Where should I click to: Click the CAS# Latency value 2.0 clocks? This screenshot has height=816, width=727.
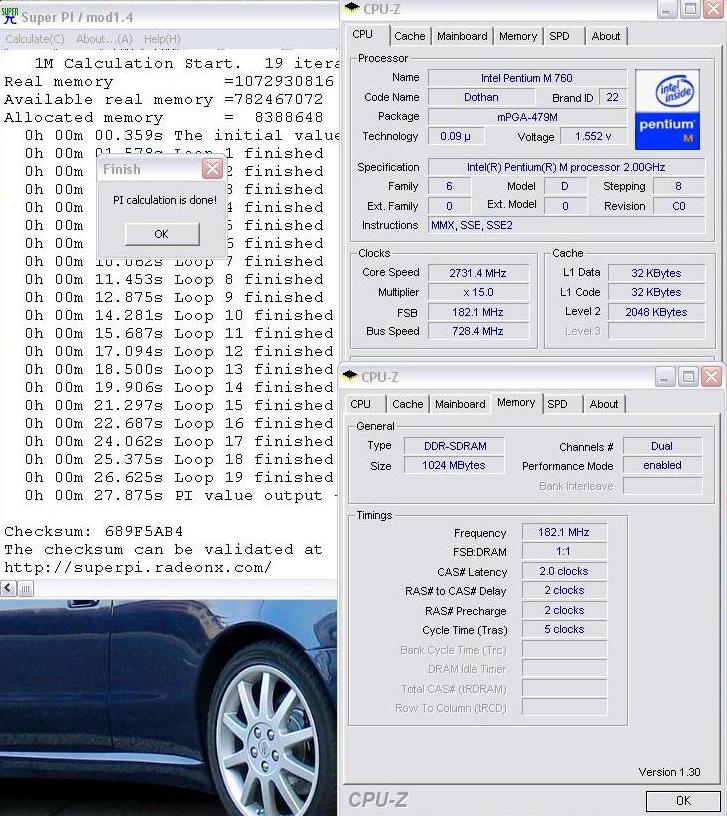(x=564, y=571)
